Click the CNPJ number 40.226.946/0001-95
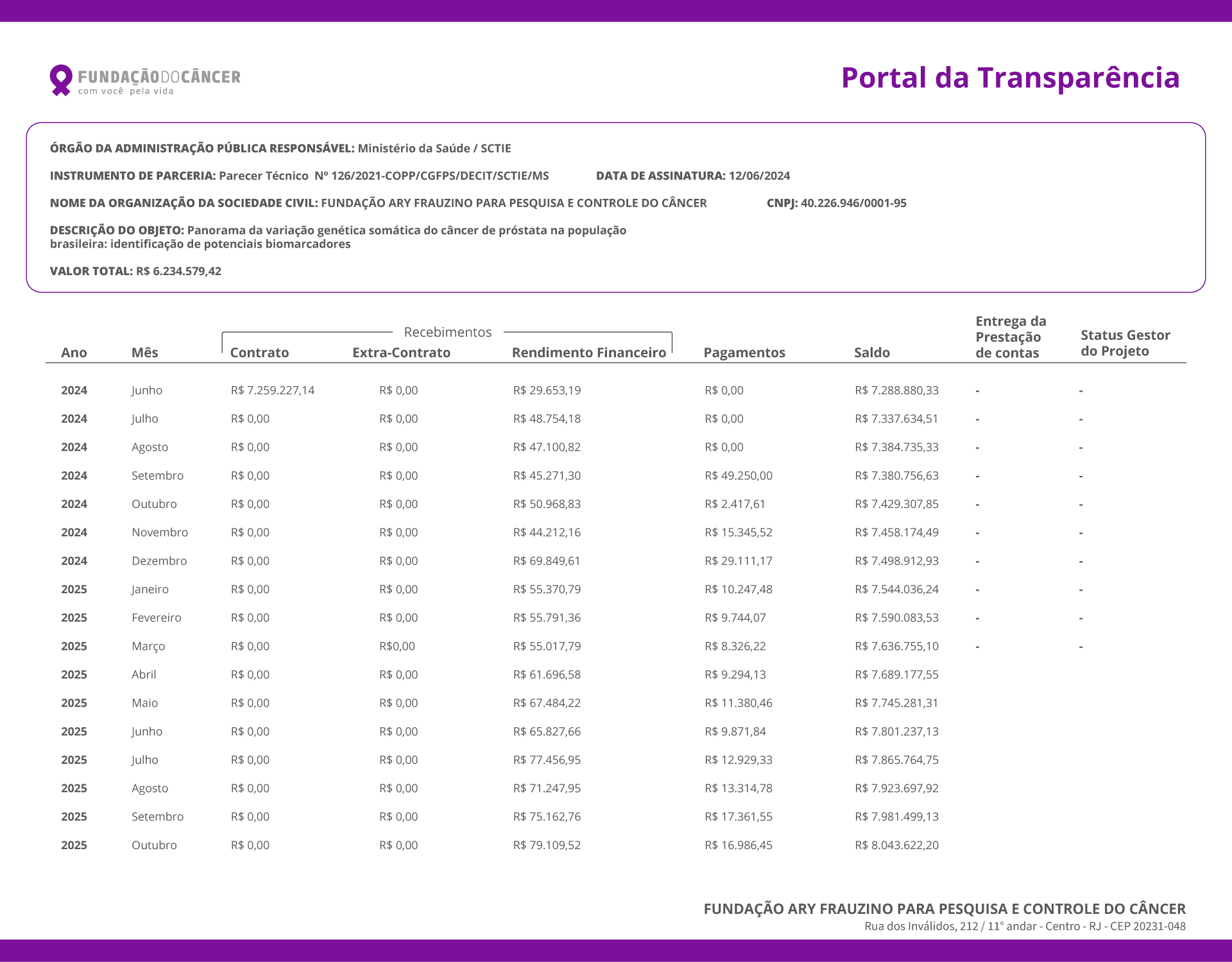Viewport: 1232px width, 962px height. 853,203
